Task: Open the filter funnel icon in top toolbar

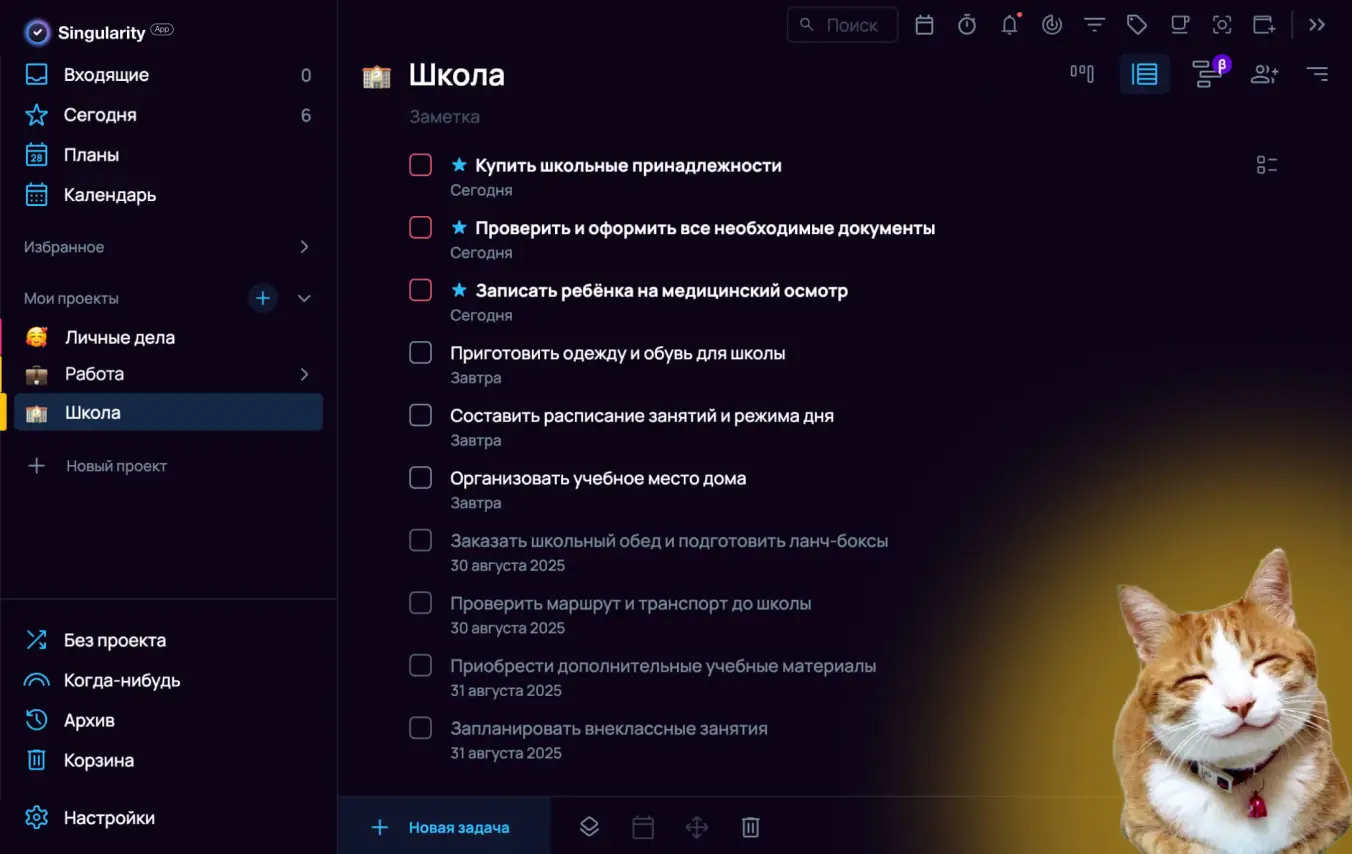Action: click(x=1095, y=25)
